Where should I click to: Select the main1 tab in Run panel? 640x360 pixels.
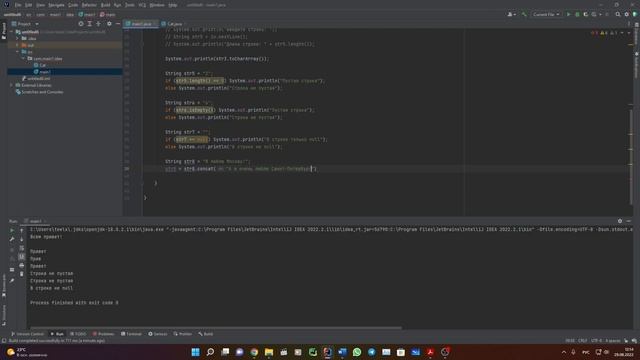(x=35, y=221)
